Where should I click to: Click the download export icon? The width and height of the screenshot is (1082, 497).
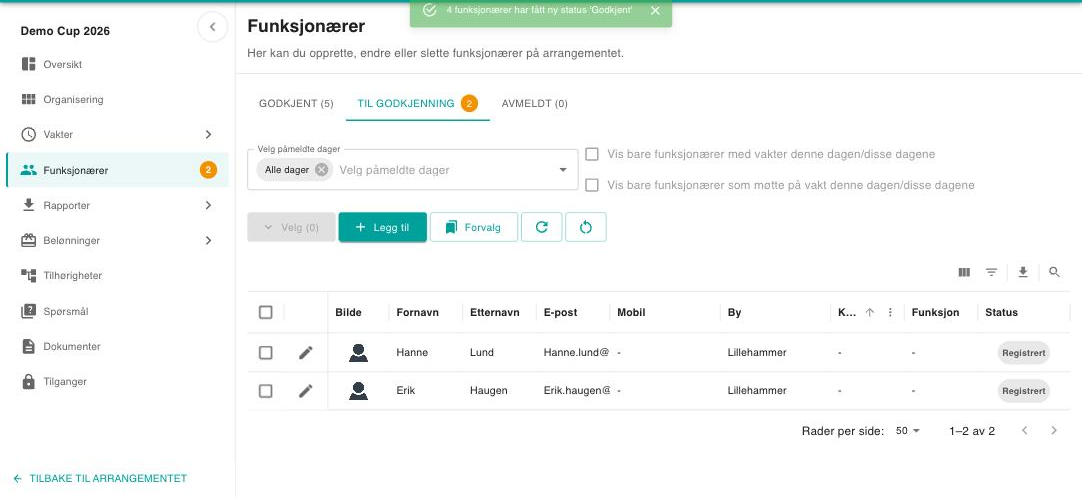pyautogui.click(x=1023, y=273)
